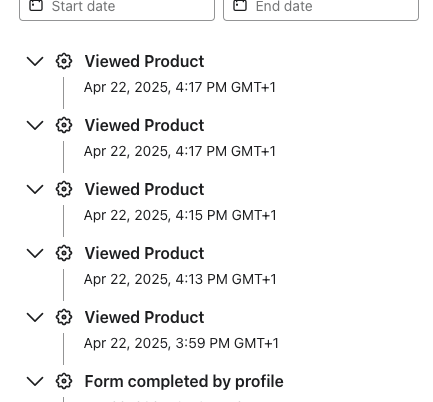Viewport: 433px width, 402px height.
Task: Click gear icon of topmost Viewed Product event
Action: tap(64, 61)
